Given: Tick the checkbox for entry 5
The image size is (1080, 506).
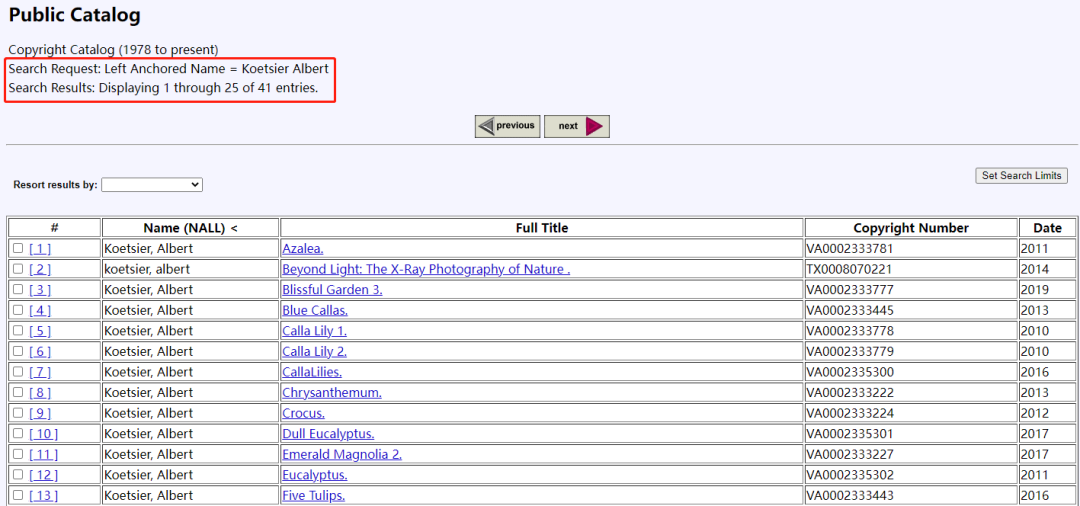Looking at the screenshot, I should (18, 331).
